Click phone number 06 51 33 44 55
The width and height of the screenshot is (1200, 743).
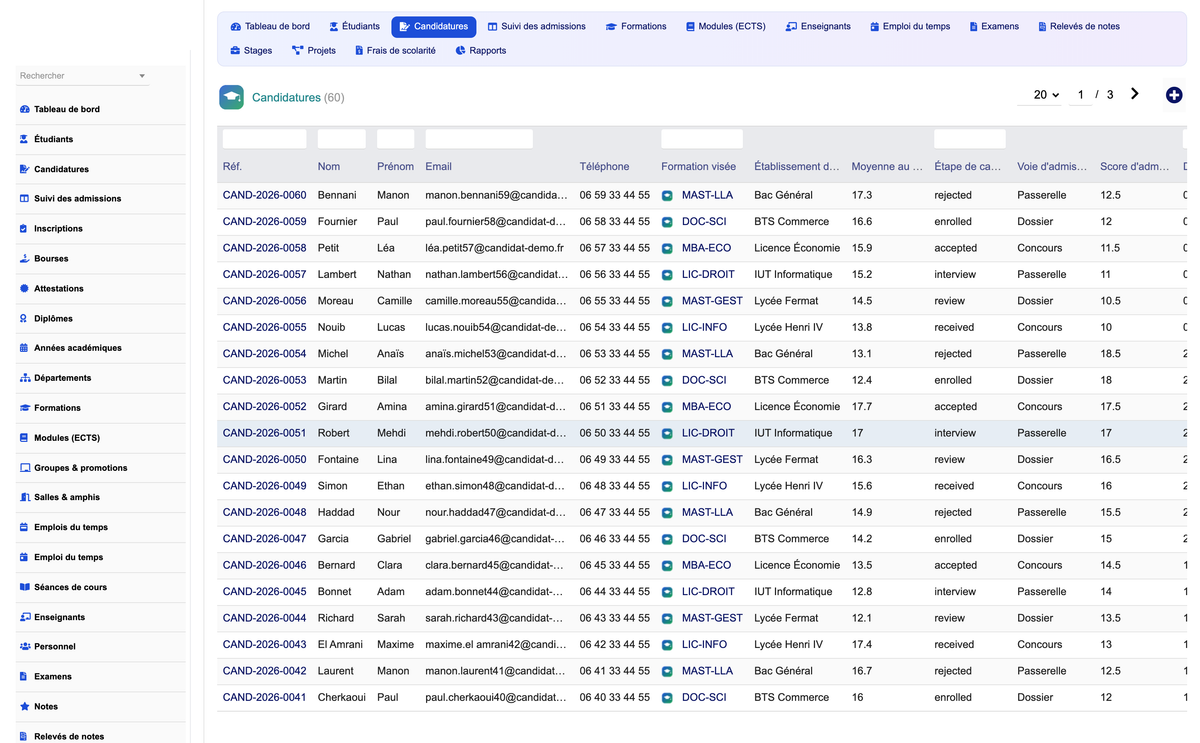pos(614,407)
